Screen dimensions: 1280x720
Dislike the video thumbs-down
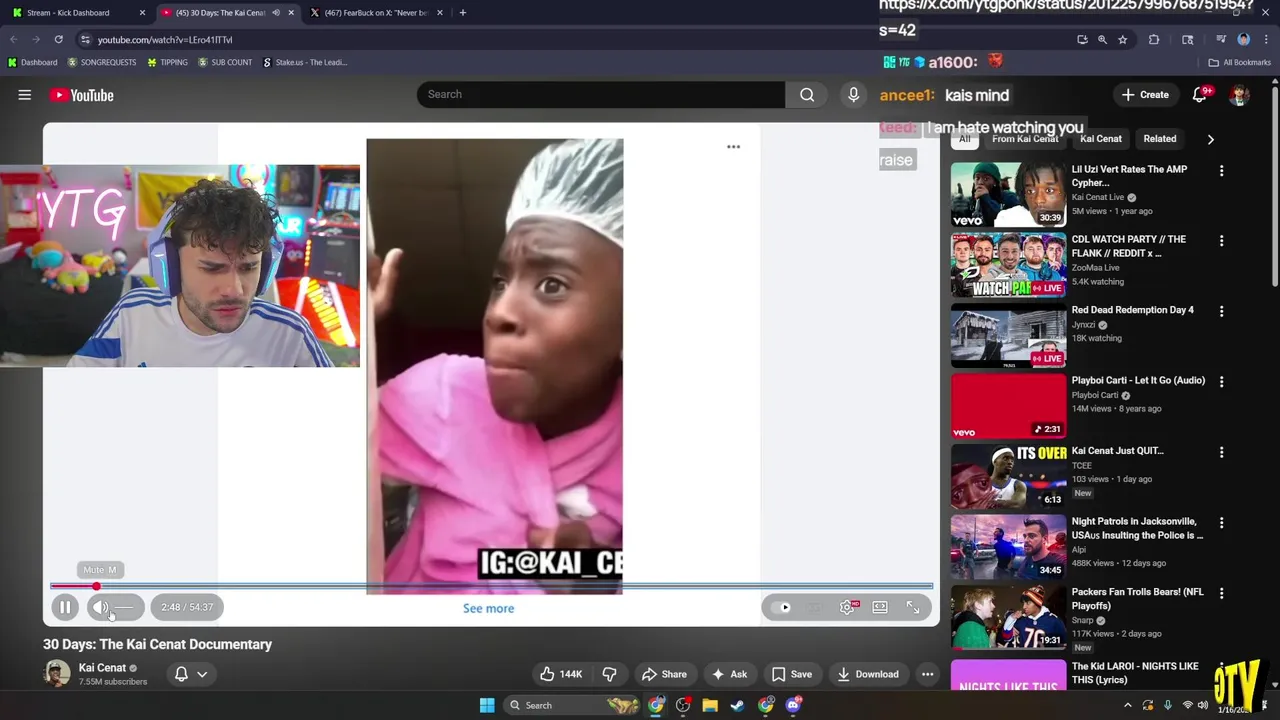(x=609, y=674)
